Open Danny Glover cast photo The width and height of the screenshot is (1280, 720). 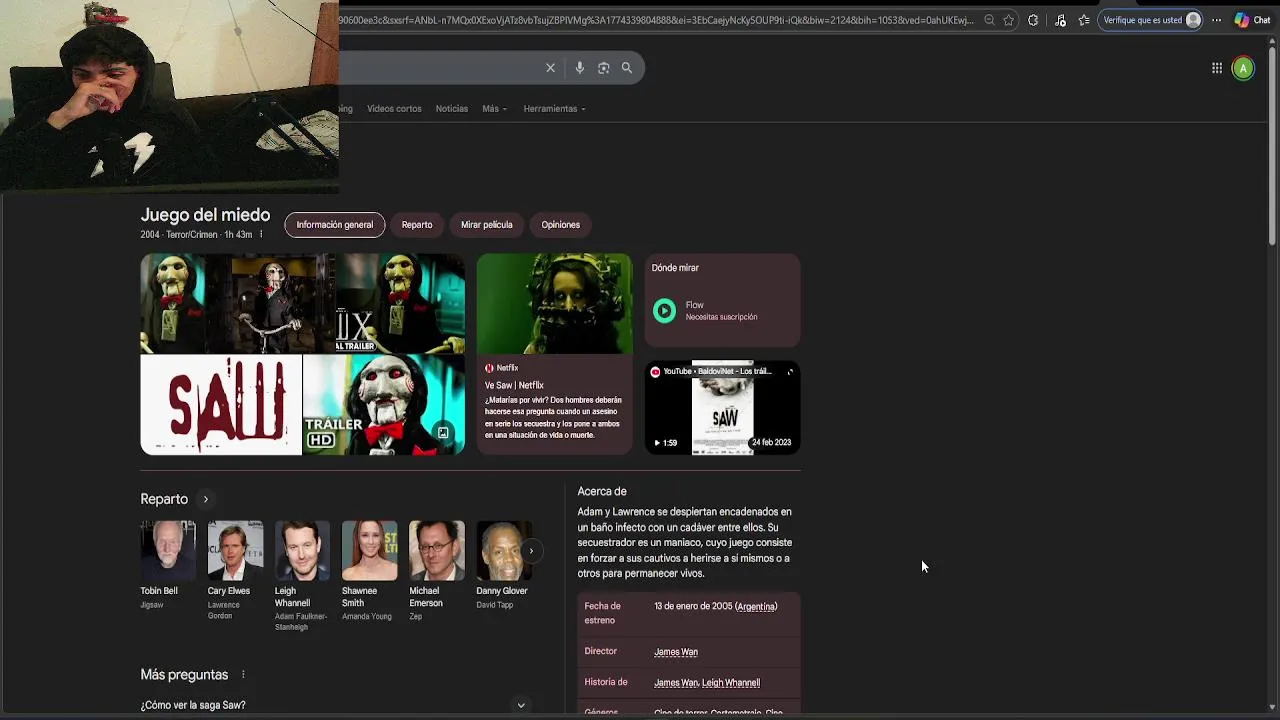pos(504,550)
